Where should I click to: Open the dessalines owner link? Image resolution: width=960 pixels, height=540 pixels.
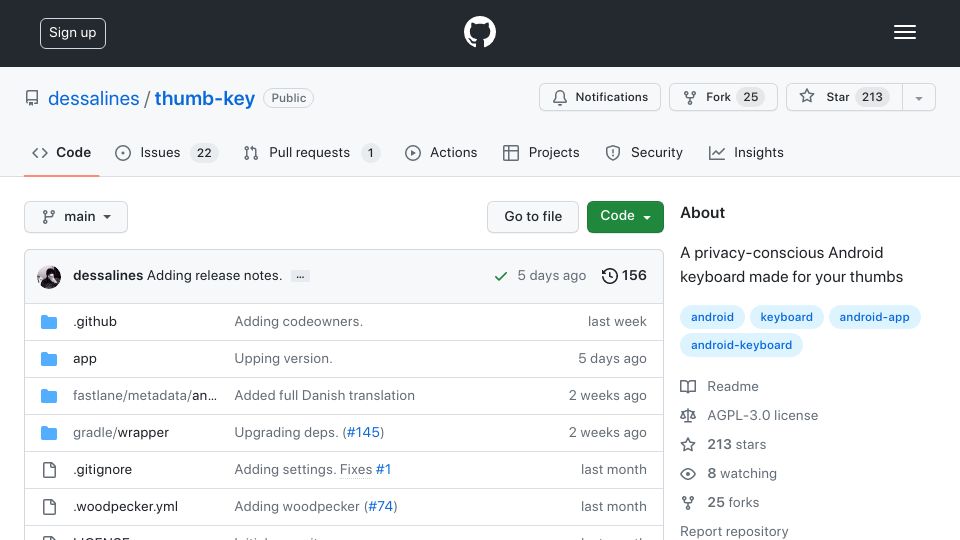click(94, 99)
